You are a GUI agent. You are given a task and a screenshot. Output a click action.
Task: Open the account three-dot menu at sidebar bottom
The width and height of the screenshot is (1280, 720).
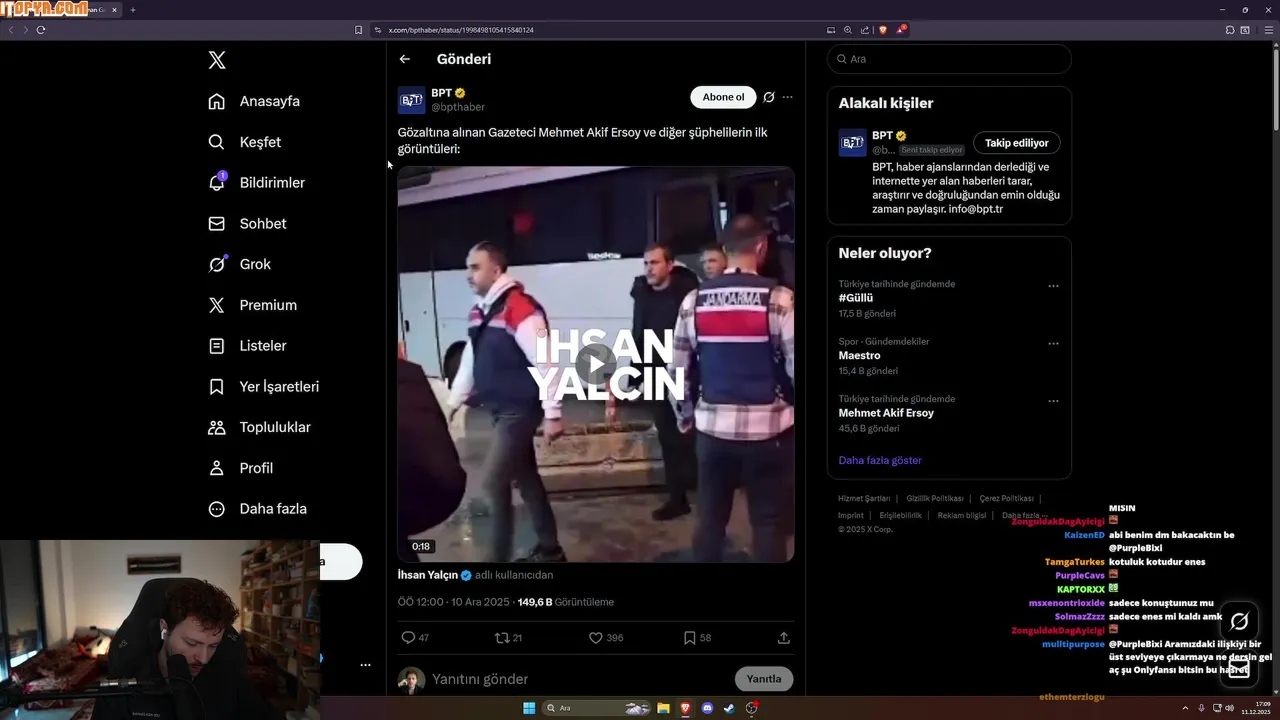tap(365, 665)
